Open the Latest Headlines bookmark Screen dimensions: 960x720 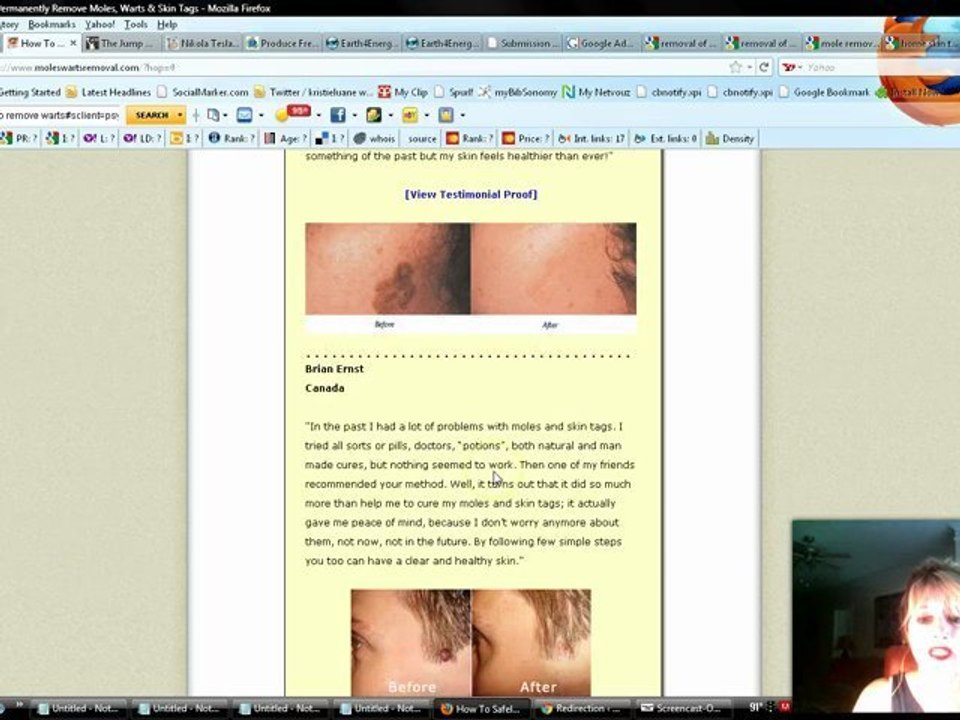click(x=109, y=92)
